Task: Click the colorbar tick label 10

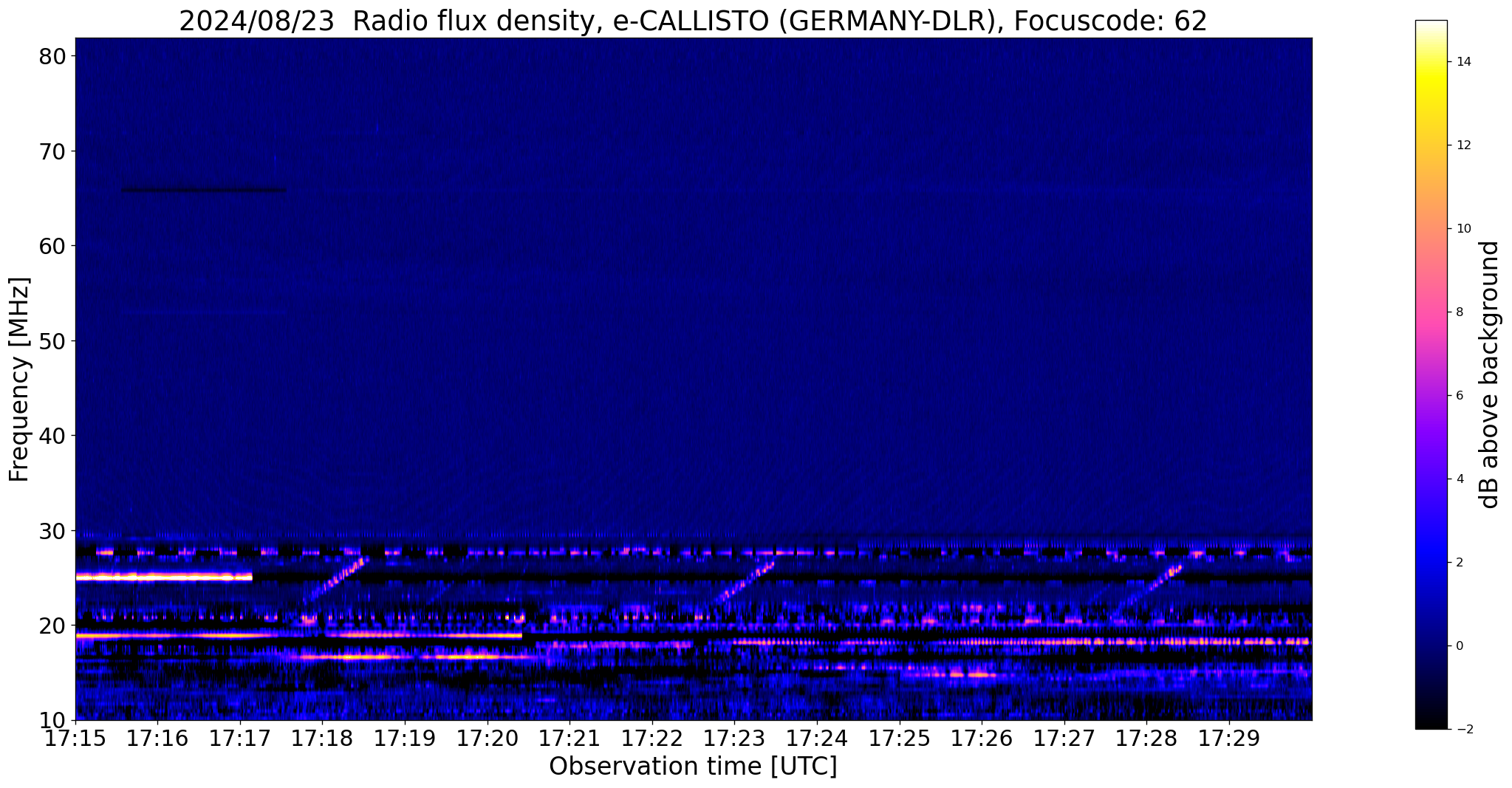Action: [1464, 229]
